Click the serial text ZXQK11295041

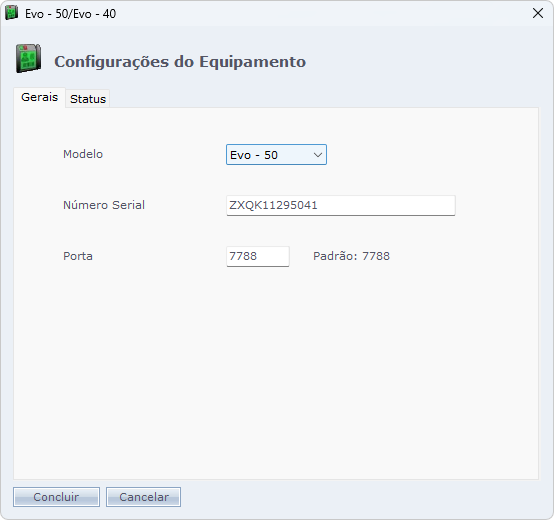coord(273,205)
